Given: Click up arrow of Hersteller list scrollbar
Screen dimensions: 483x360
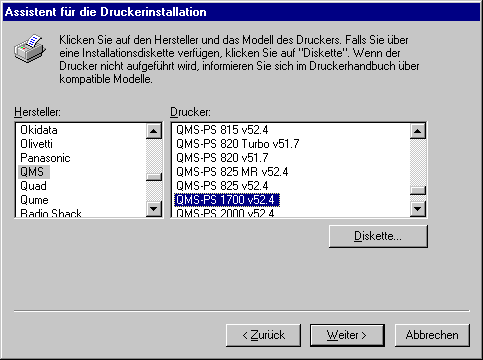Looking at the screenshot, I should (x=154, y=131).
